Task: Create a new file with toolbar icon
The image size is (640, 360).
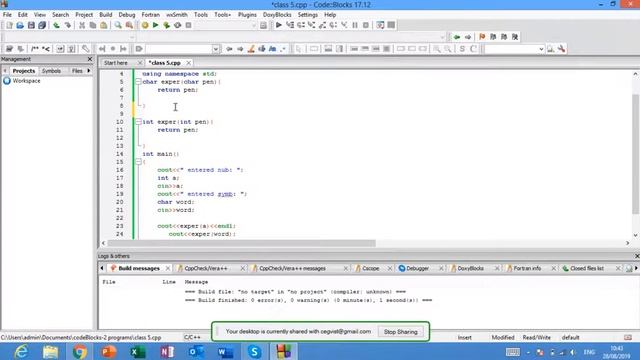Action: 9,25
